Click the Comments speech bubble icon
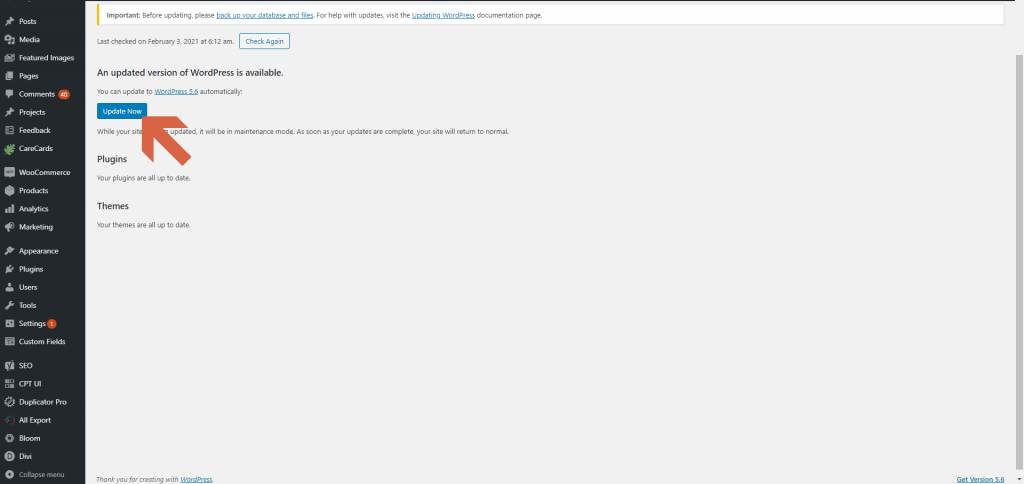Image resolution: width=1024 pixels, height=484 pixels. pyautogui.click(x=9, y=94)
